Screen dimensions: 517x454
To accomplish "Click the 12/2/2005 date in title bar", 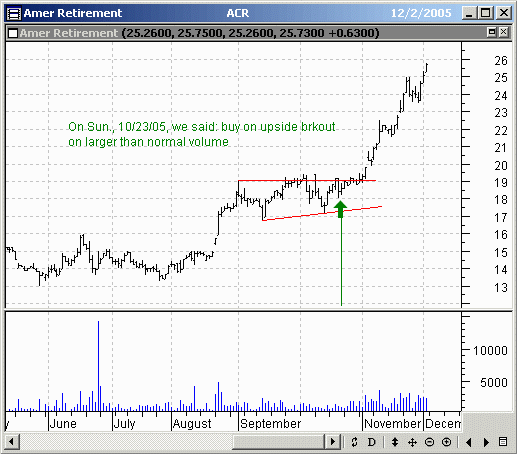I will pos(421,13).
